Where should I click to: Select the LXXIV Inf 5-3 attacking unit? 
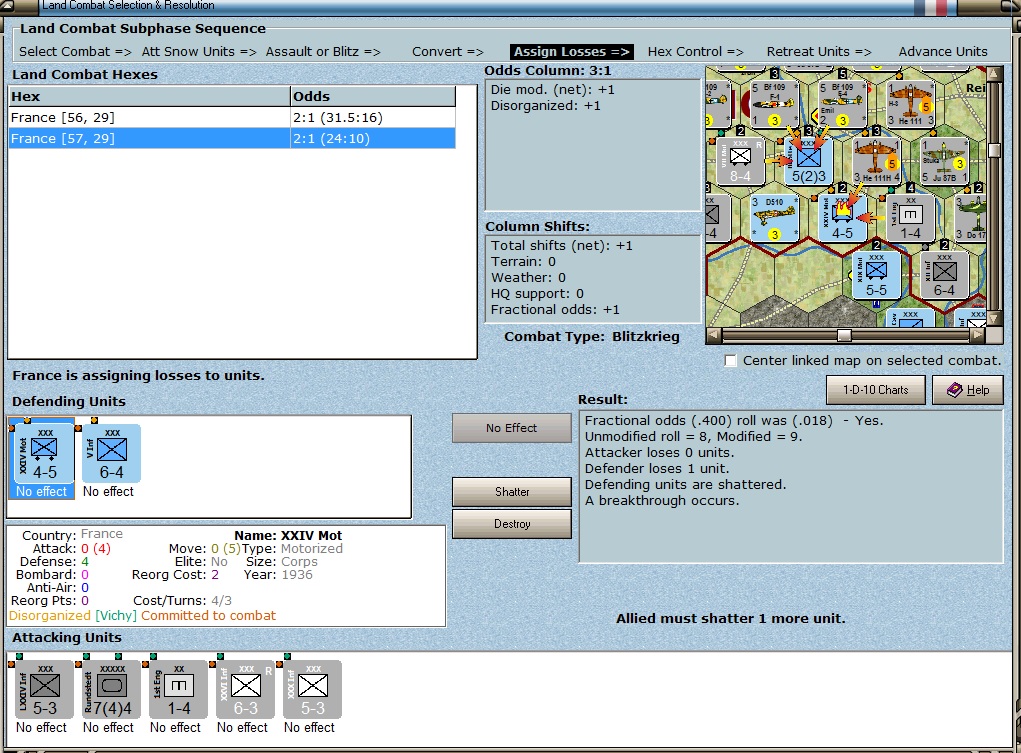click(44, 689)
